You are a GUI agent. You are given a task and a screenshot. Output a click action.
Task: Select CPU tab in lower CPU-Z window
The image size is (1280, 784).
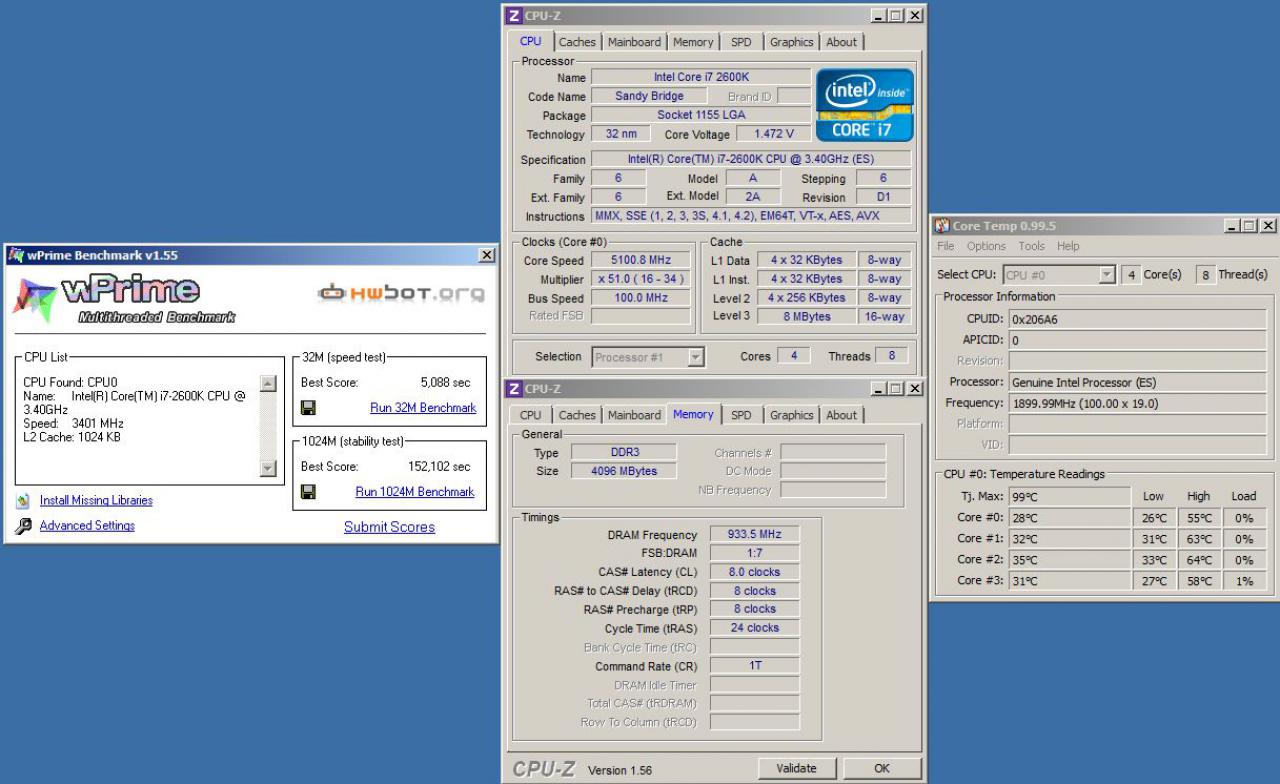click(531, 415)
